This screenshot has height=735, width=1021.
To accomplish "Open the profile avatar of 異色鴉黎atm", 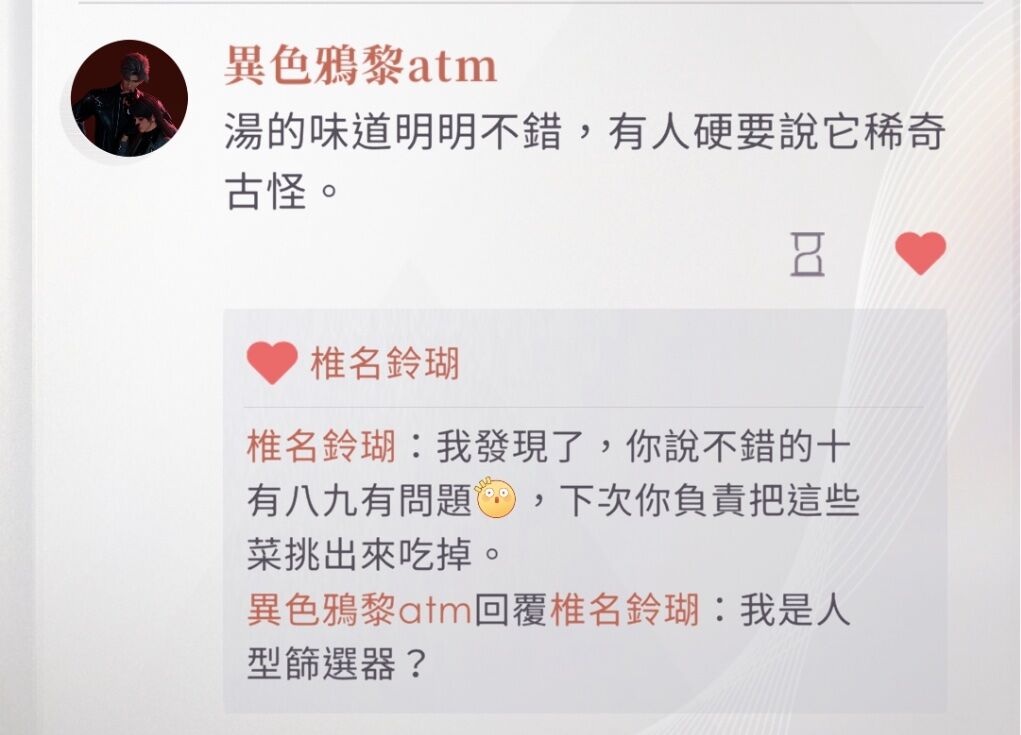I will (x=129, y=98).
